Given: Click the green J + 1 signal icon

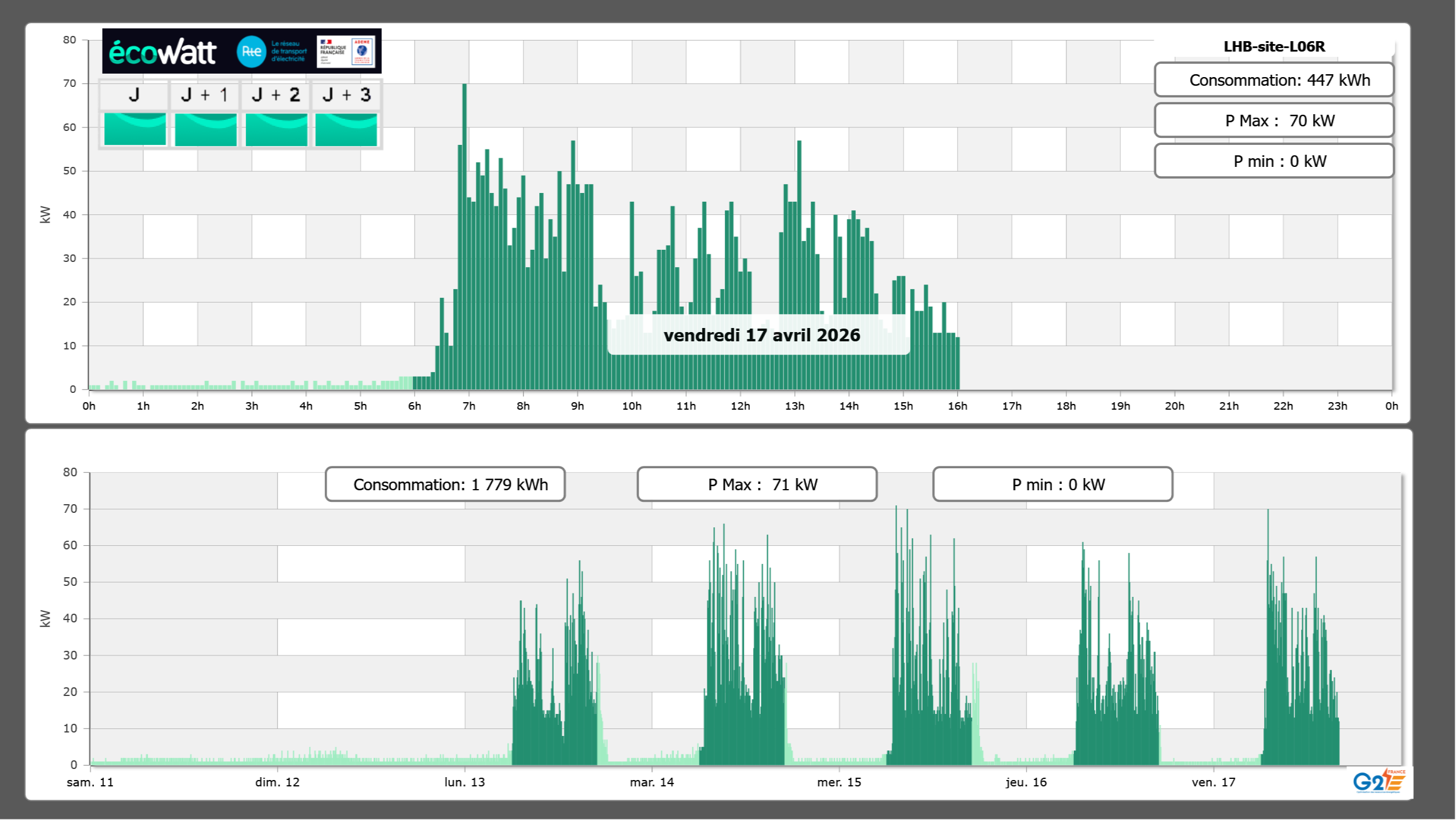Looking at the screenshot, I should 205,129.
